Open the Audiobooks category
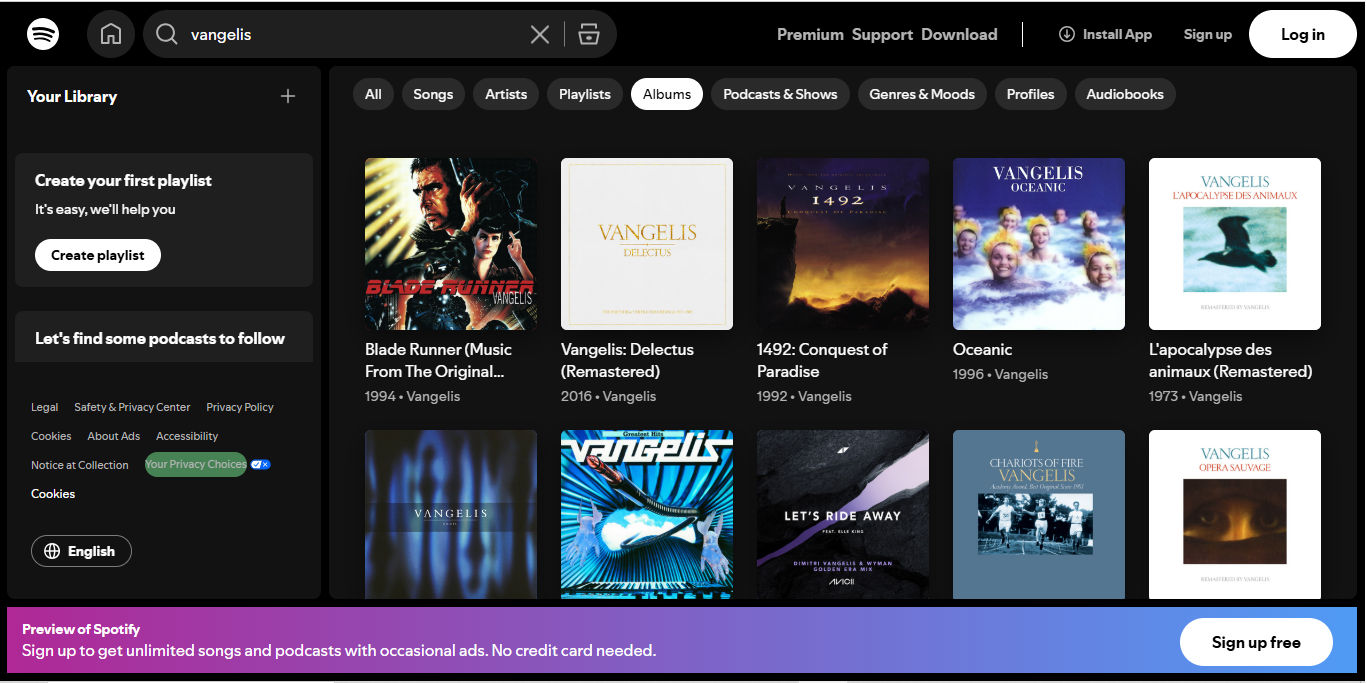This screenshot has width=1367, height=683. (x=1124, y=93)
